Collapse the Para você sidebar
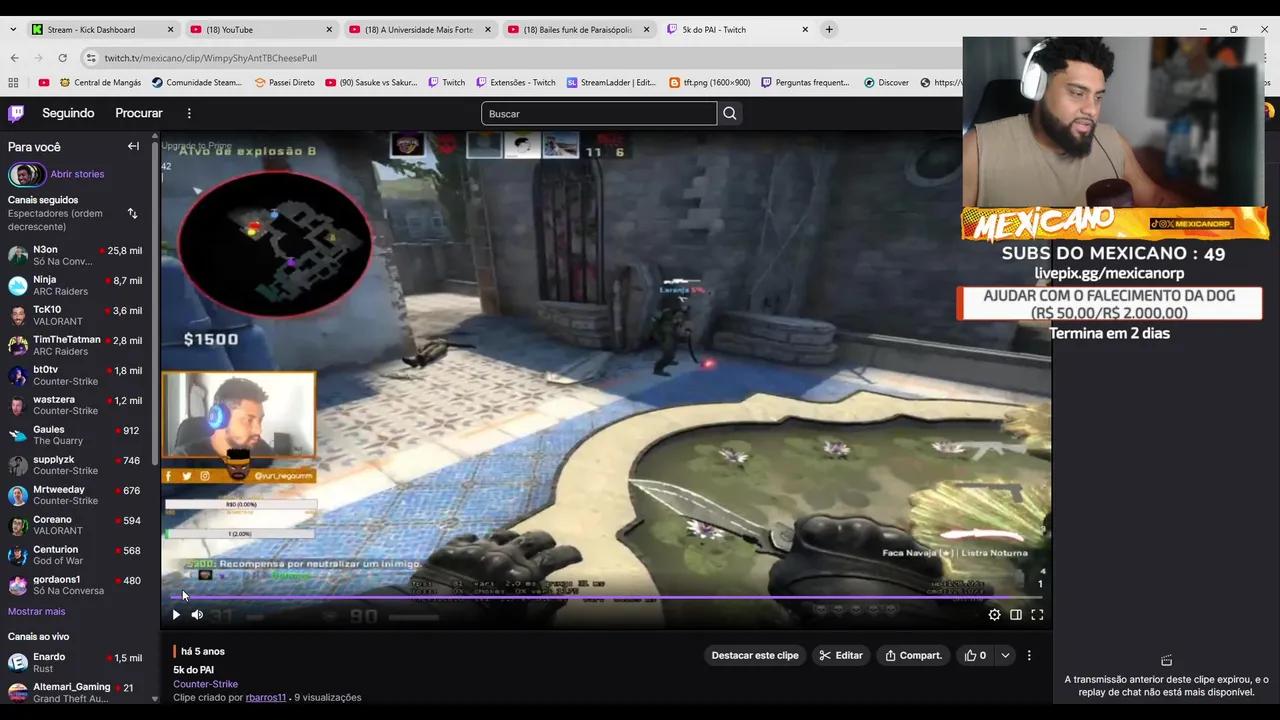The image size is (1280, 720). 133,146
